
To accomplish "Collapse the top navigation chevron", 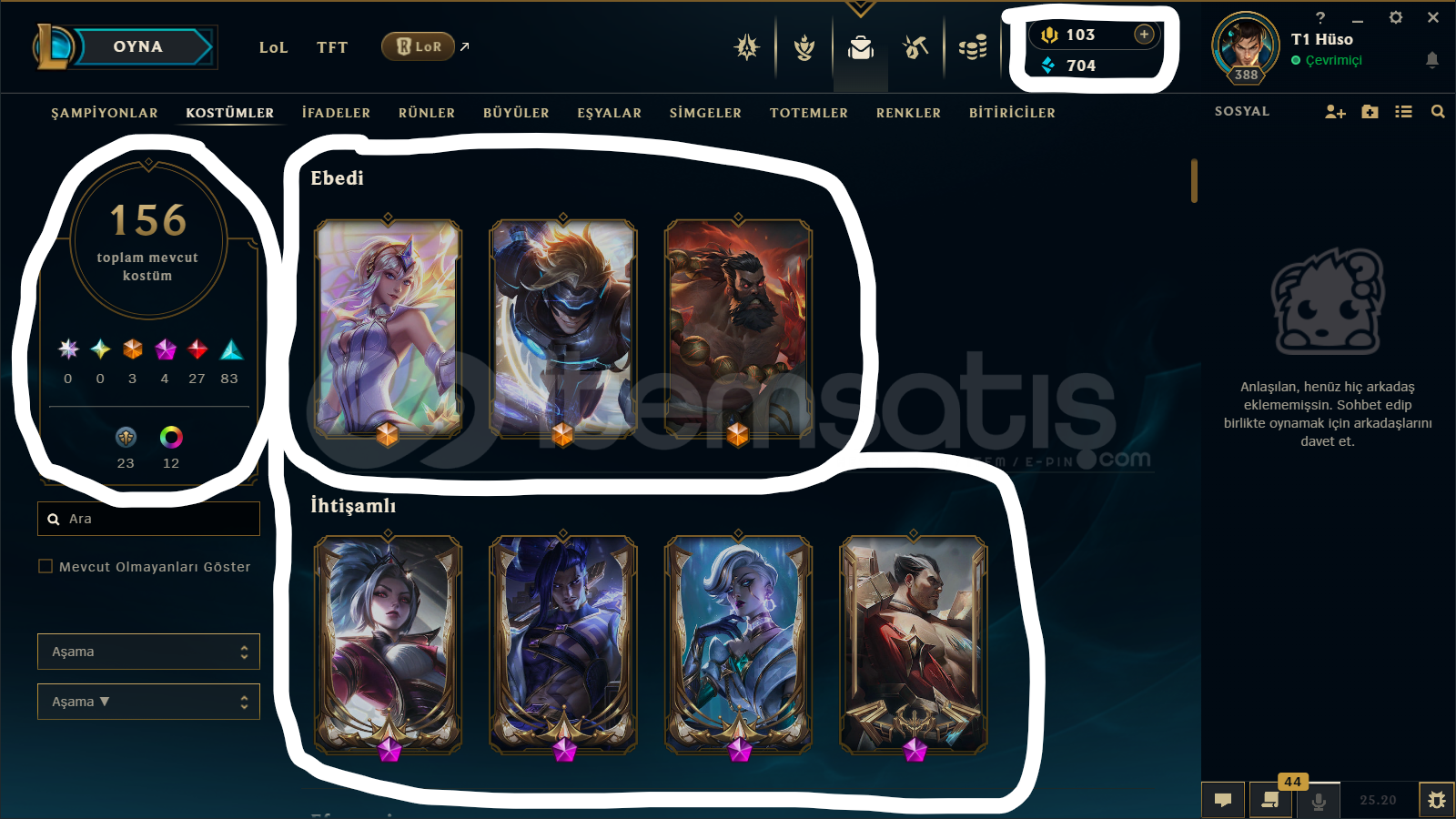I will click(860, 8).
